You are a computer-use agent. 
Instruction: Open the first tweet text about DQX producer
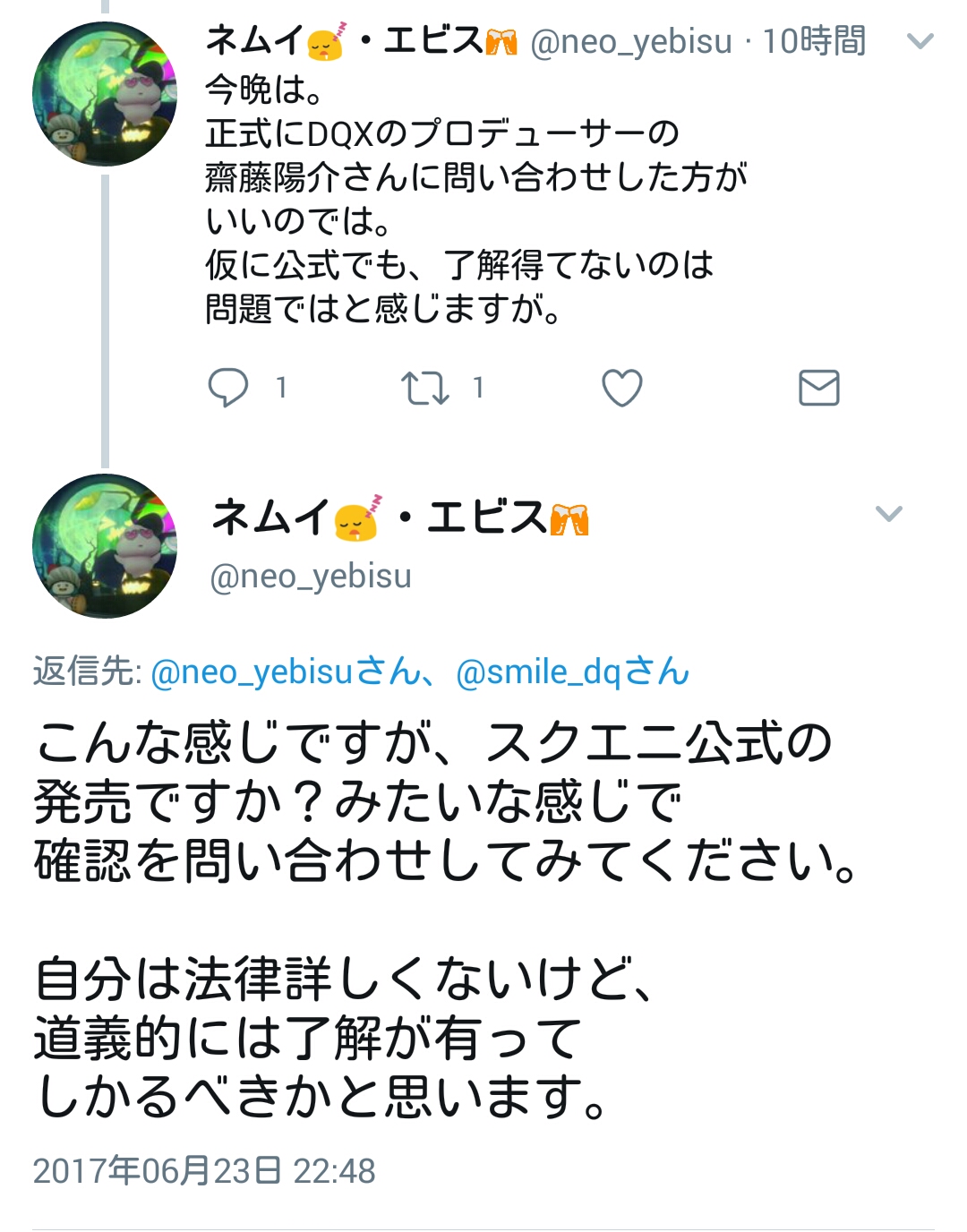(x=475, y=199)
